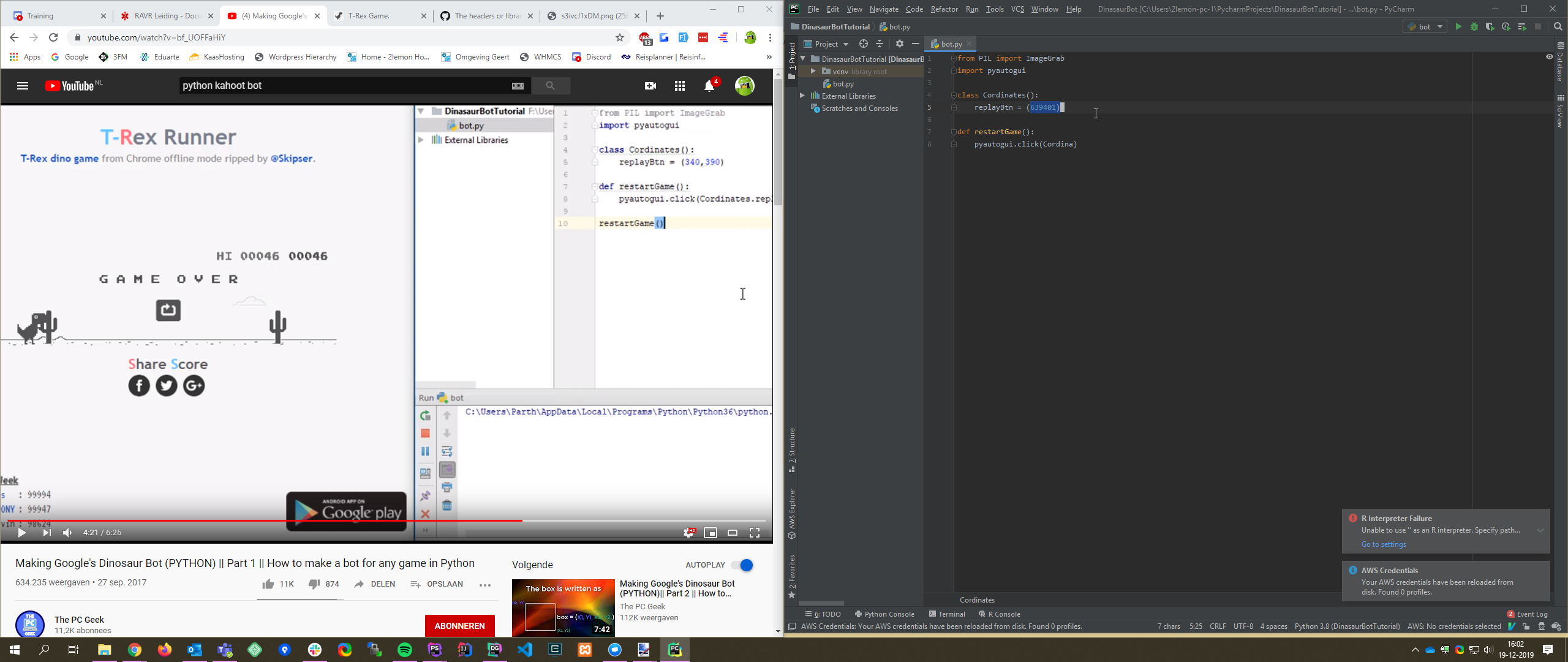Viewport: 1568px width, 662px height.
Task: Expand External Libraries in project tree
Action: [x=802, y=96]
